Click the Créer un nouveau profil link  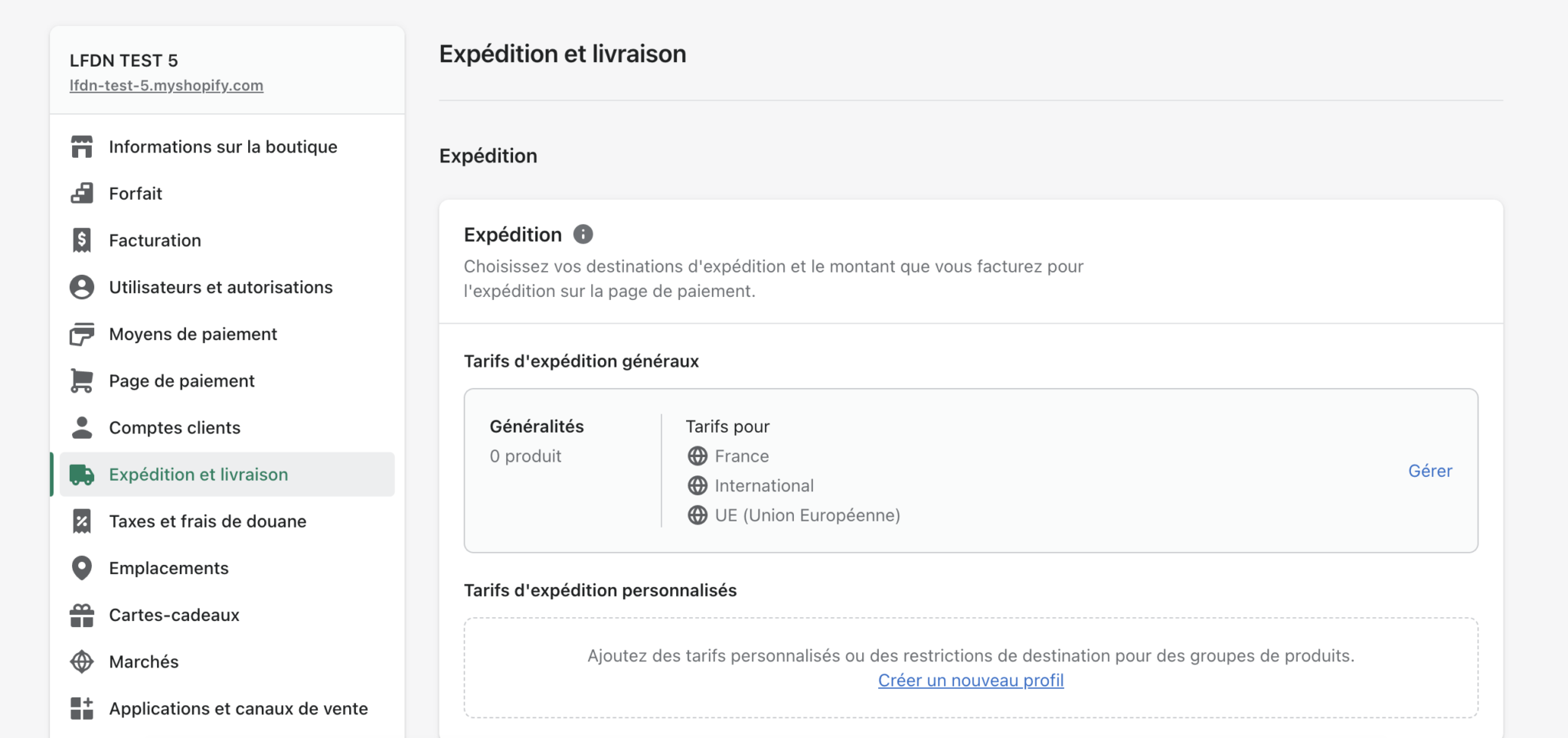click(x=970, y=681)
